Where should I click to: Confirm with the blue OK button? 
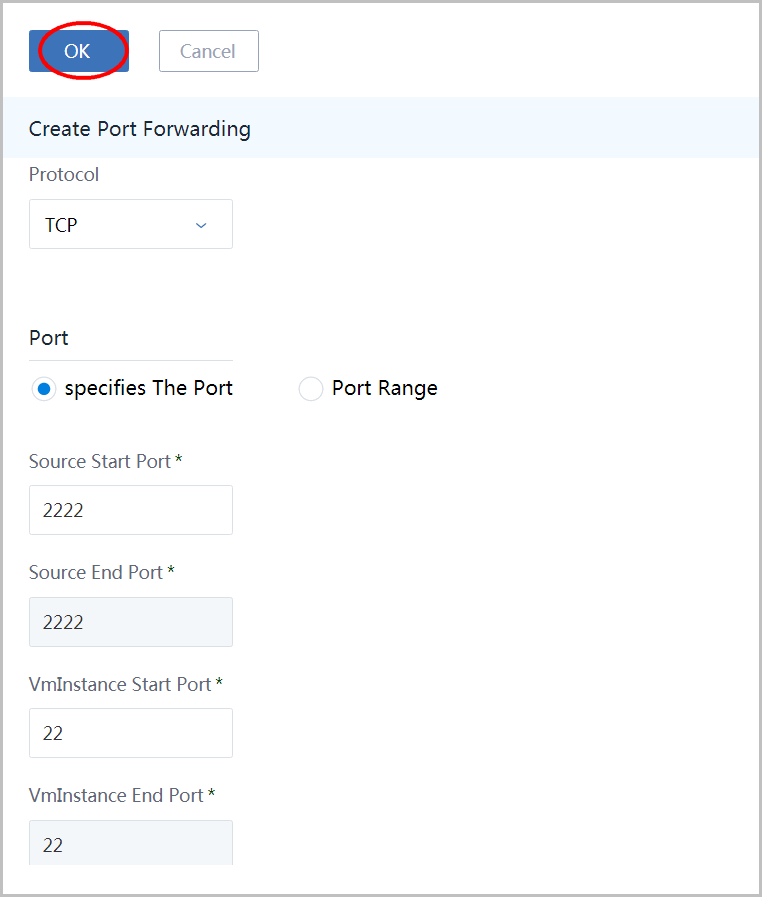coord(79,51)
